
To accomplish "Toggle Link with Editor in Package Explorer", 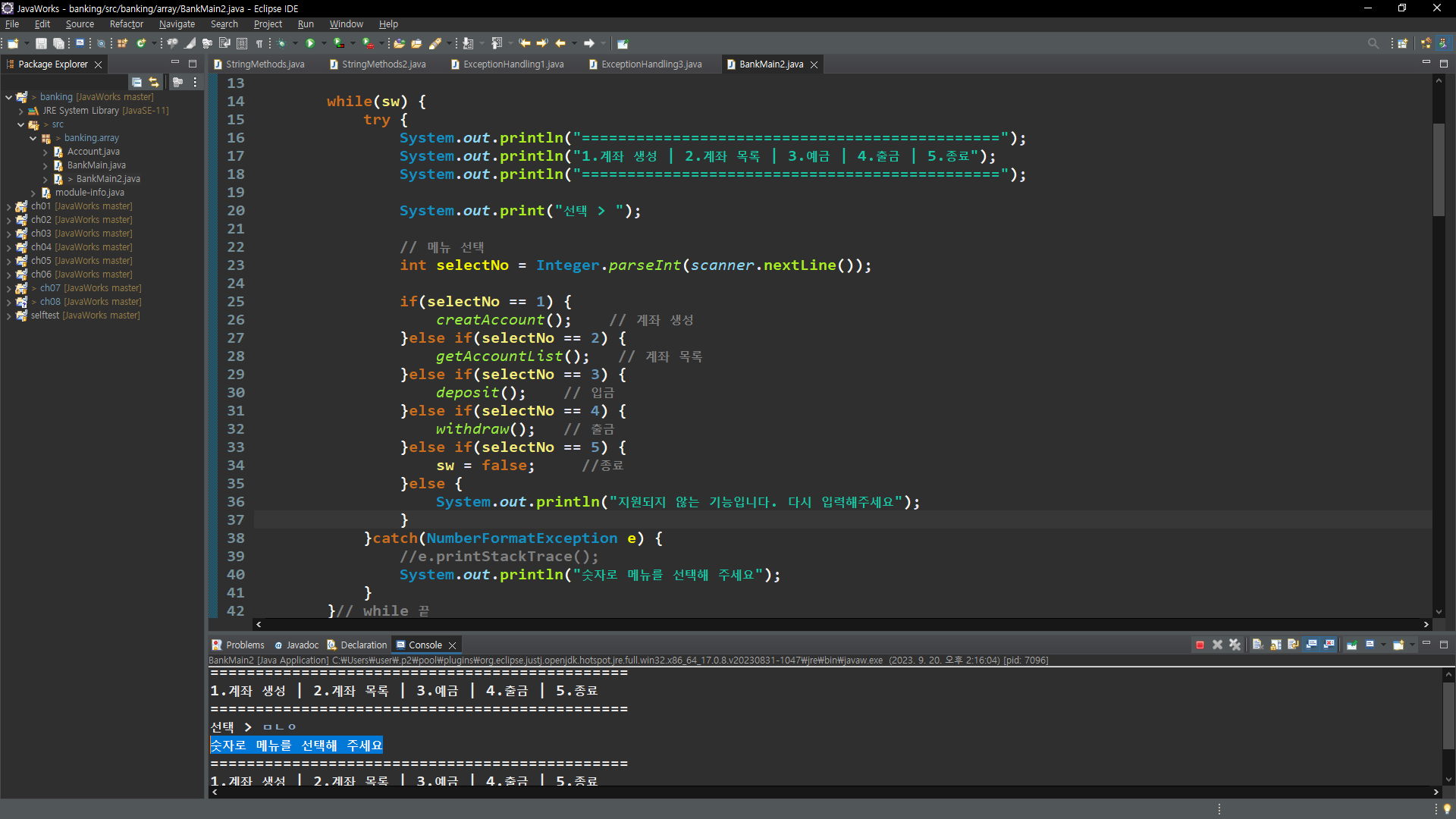I will coord(154,82).
